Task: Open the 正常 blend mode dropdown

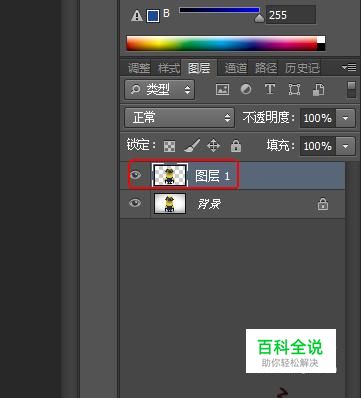Action: (x=179, y=118)
